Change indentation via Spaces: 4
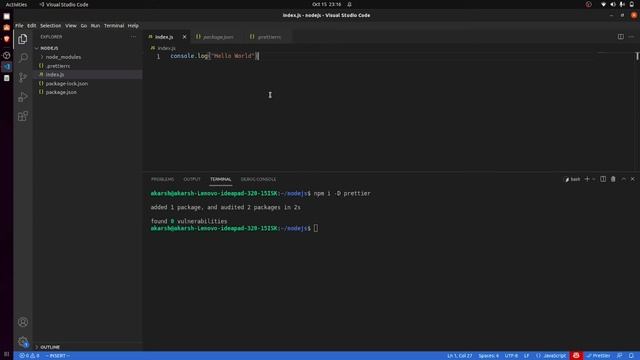The height and width of the screenshot is (360, 640). coord(489,356)
